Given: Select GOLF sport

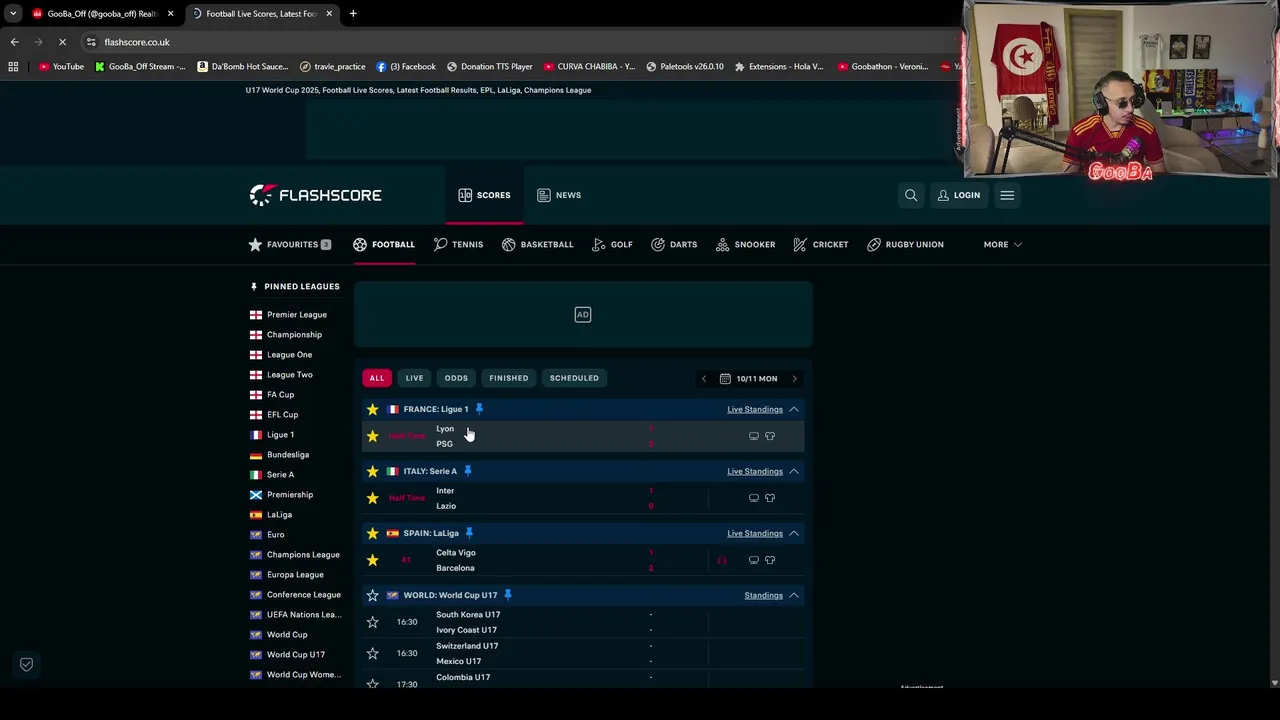Looking at the screenshot, I should [x=612, y=244].
